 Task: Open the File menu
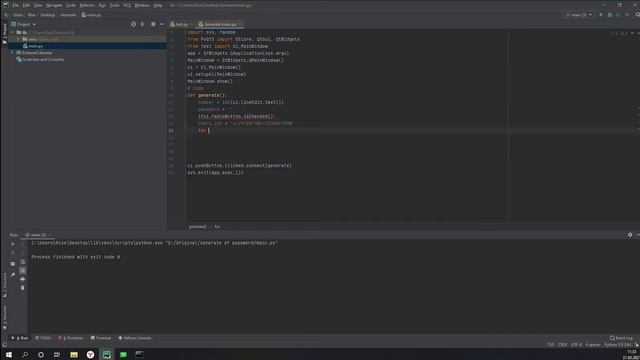[x=16, y=5]
